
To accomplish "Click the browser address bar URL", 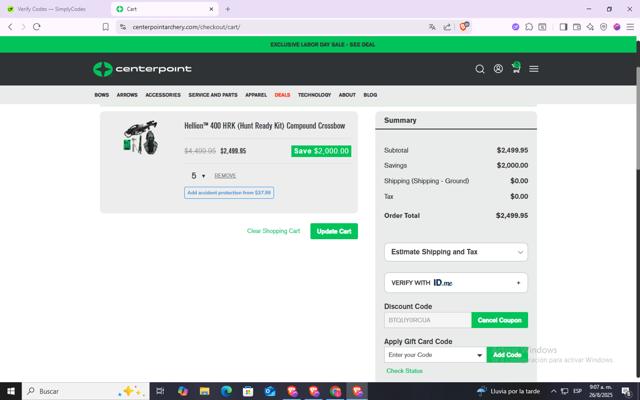I will tap(186, 27).
